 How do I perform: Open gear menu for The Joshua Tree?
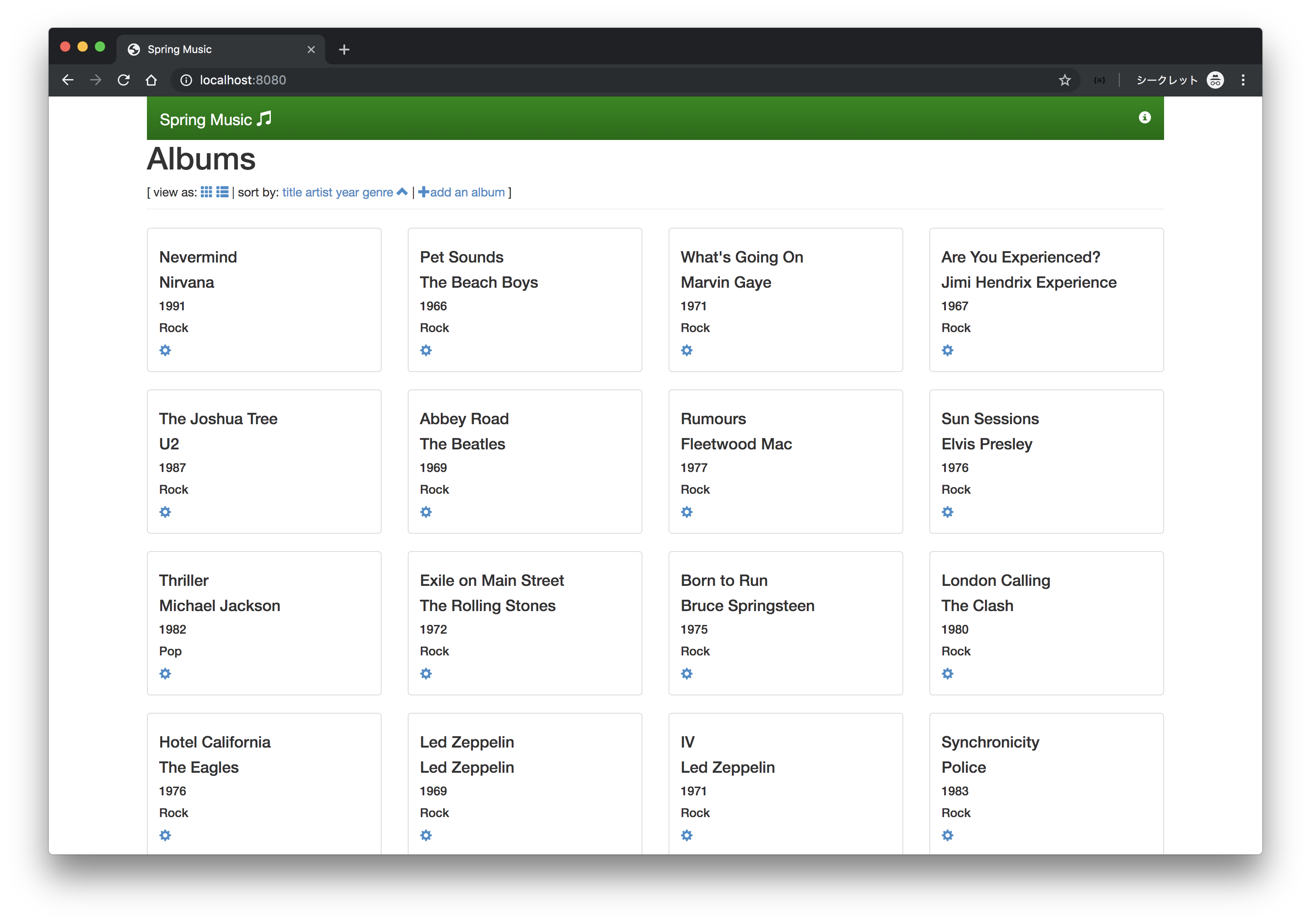coord(165,512)
